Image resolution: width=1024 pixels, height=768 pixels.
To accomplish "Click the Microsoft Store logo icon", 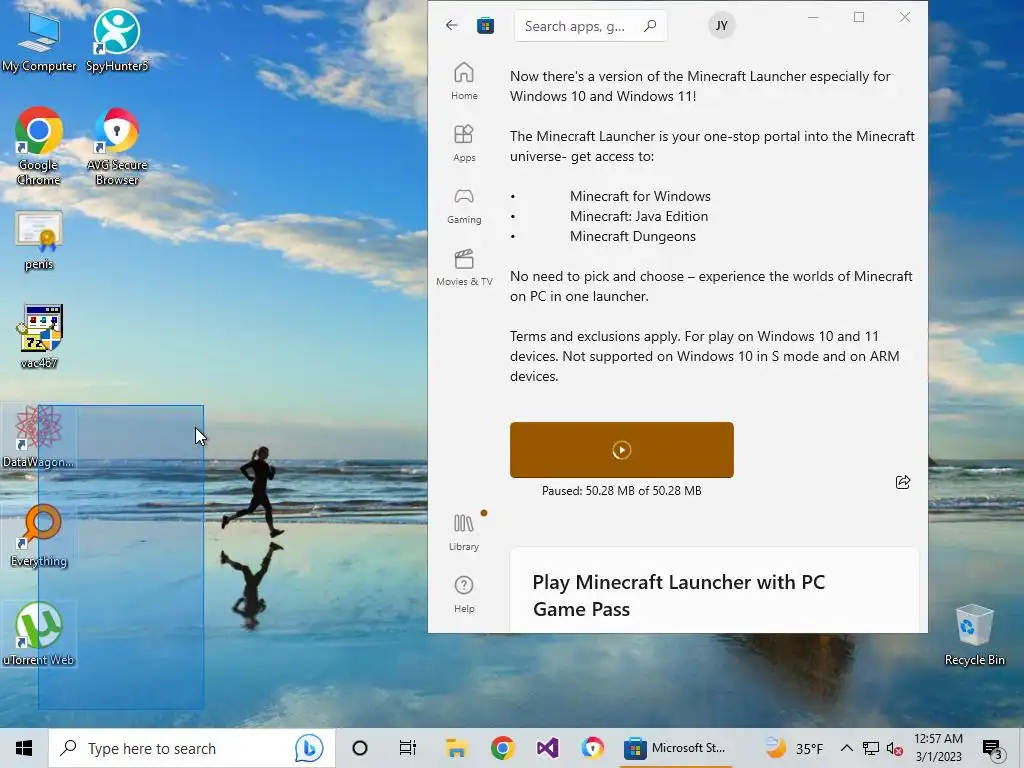I will 485,25.
